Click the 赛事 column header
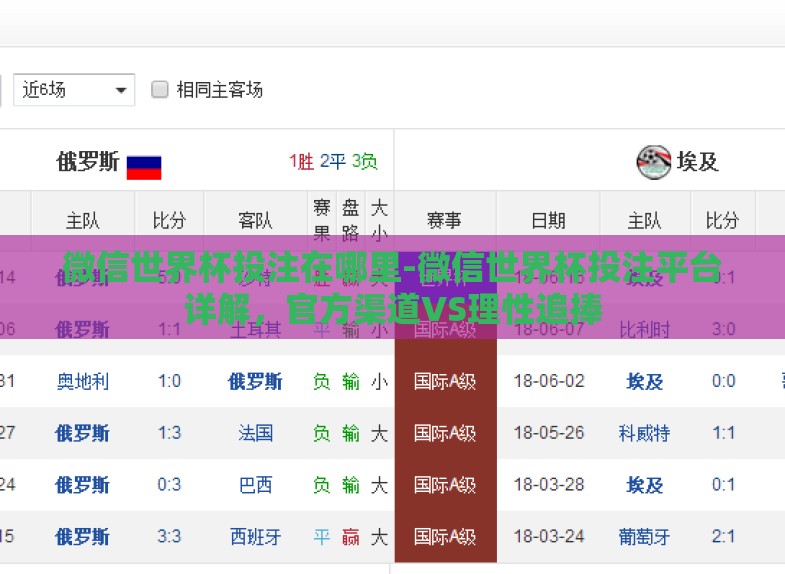This screenshot has width=785, height=574. tap(444, 220)
